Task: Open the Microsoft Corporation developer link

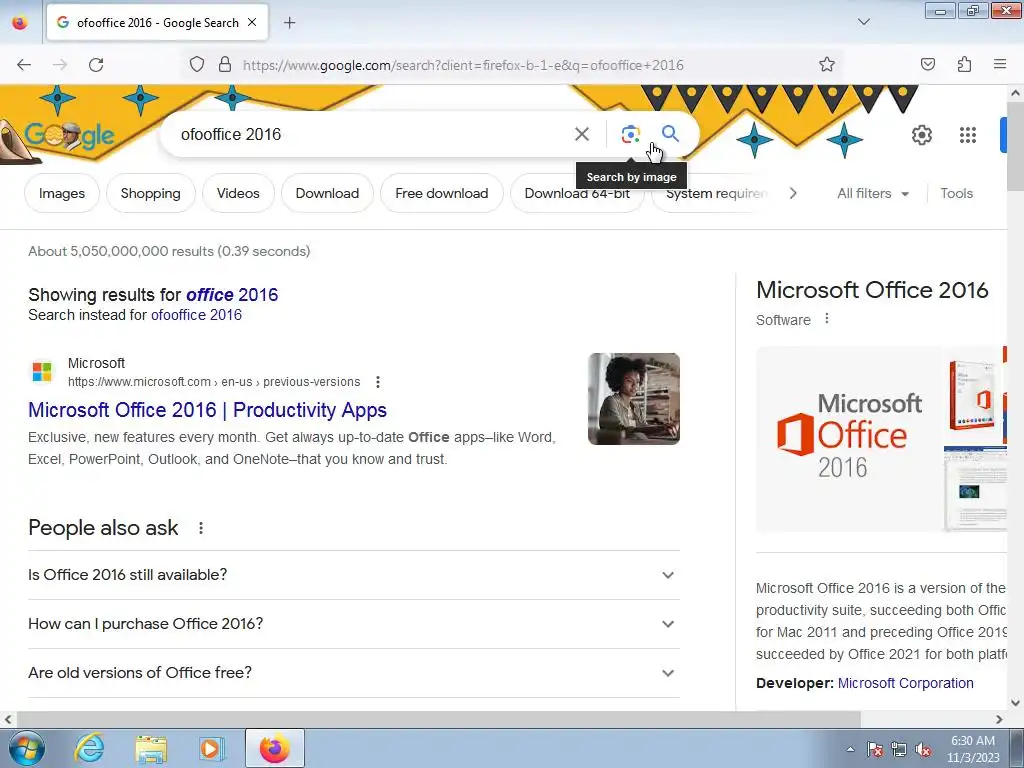Action: click(905, 683)
